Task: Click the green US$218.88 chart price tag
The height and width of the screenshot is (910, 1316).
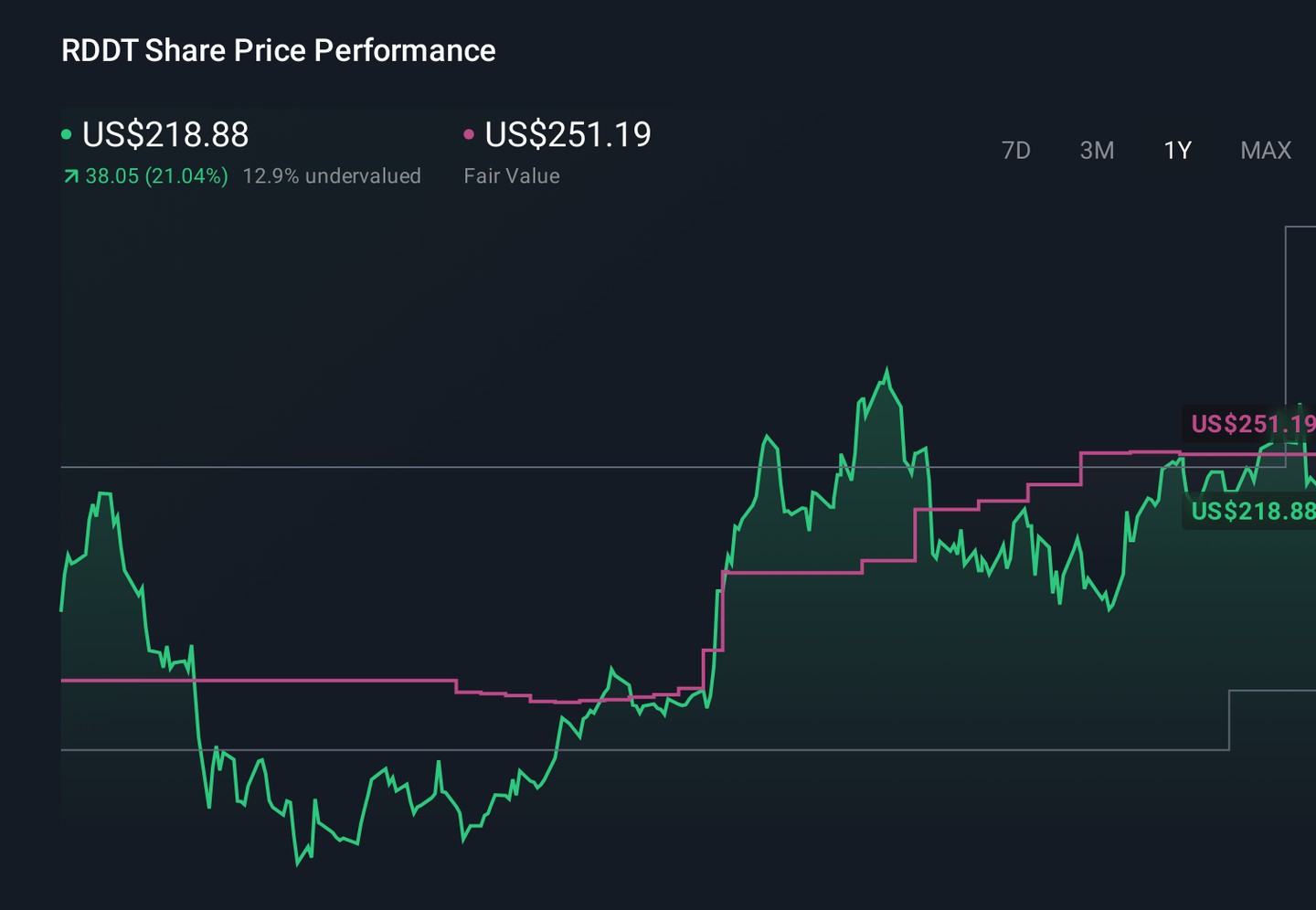Action: point(1249,511)
